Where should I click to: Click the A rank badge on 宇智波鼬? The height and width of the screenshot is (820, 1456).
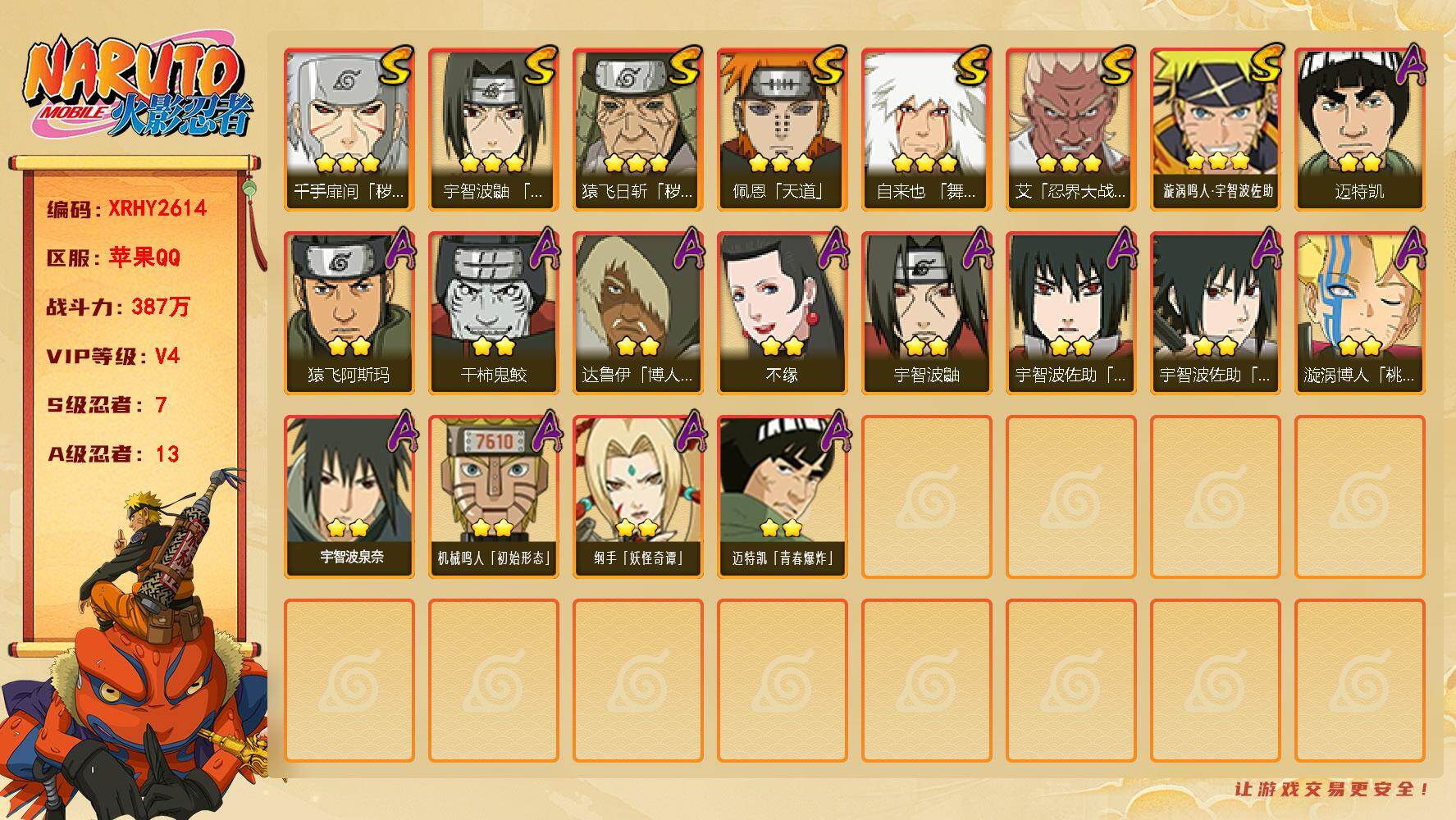click(x=976, y=248)
